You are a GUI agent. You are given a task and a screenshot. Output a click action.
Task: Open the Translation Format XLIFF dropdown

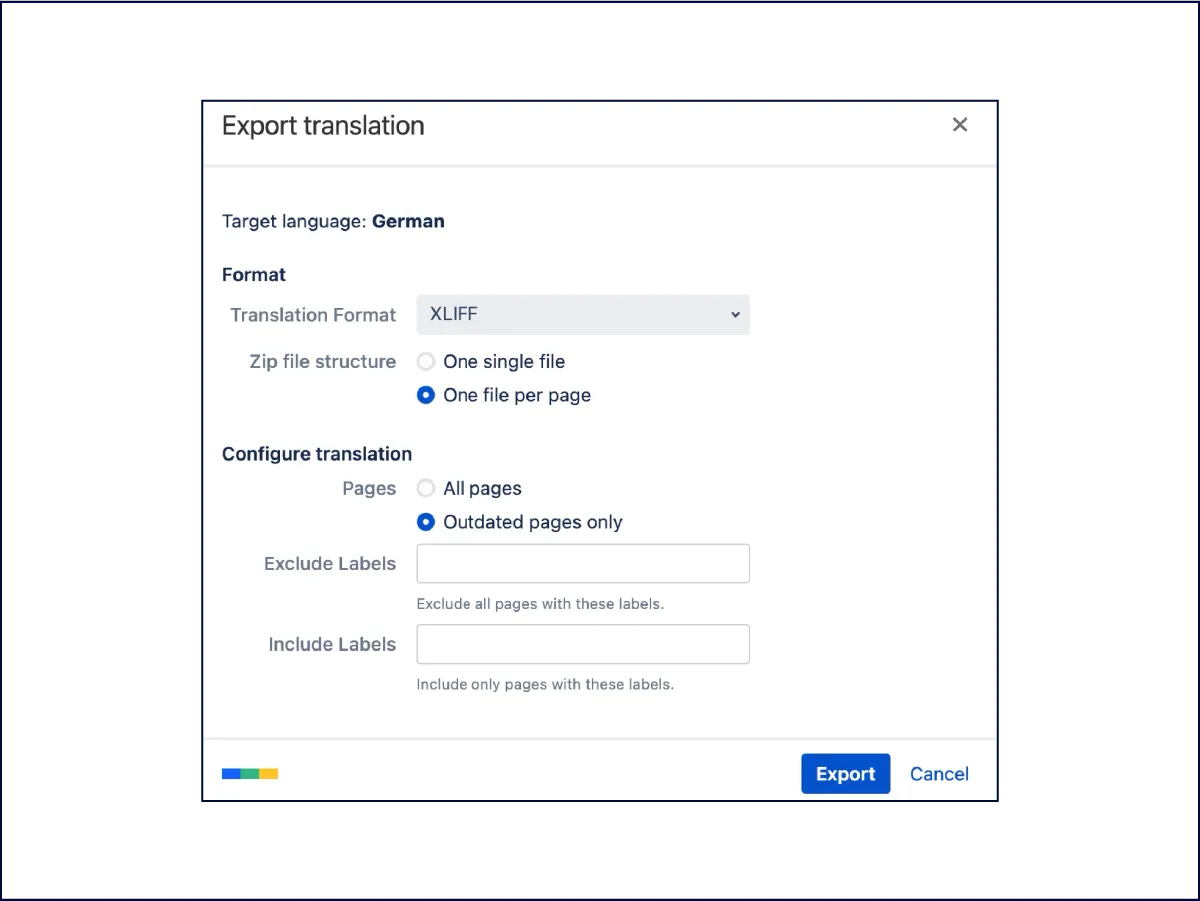tap(583, 314)
